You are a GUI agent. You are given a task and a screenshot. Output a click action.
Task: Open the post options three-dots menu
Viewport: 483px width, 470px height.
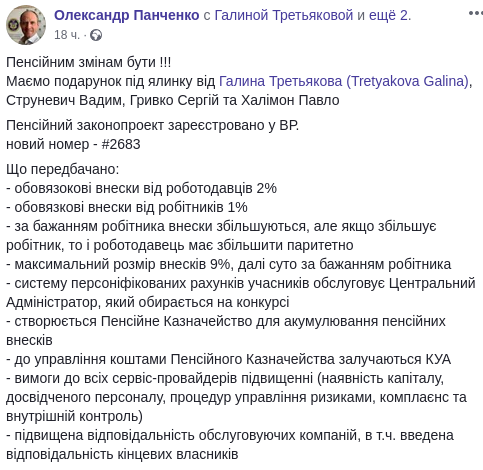[x=476, y=14]
